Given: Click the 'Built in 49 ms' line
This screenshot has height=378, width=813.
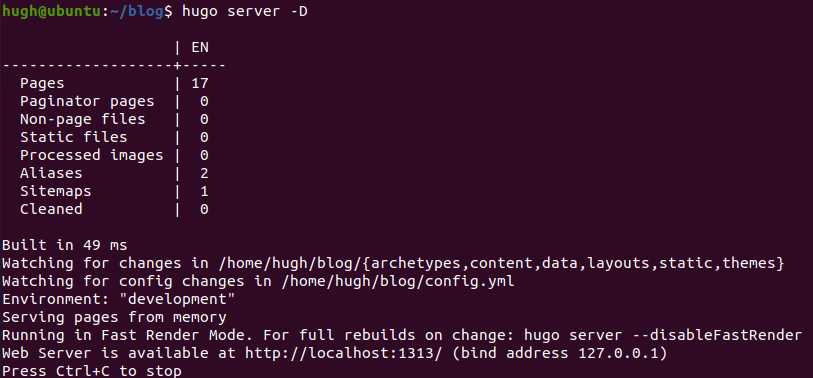Looking at the screenshot, I should click(x=65, y=245).
